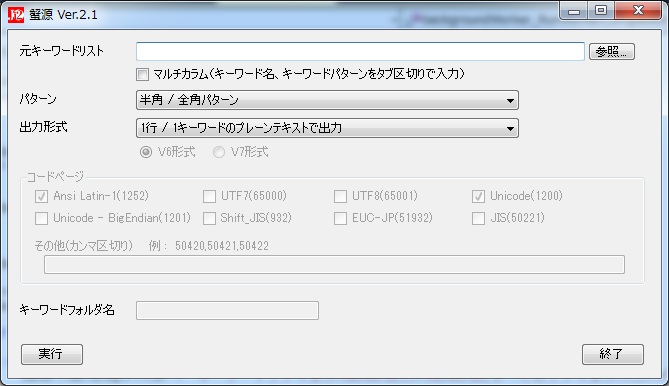Toggle the Shift_JIS(932) checkbox
The image size is (669, 386).
[x=209, y=218]
